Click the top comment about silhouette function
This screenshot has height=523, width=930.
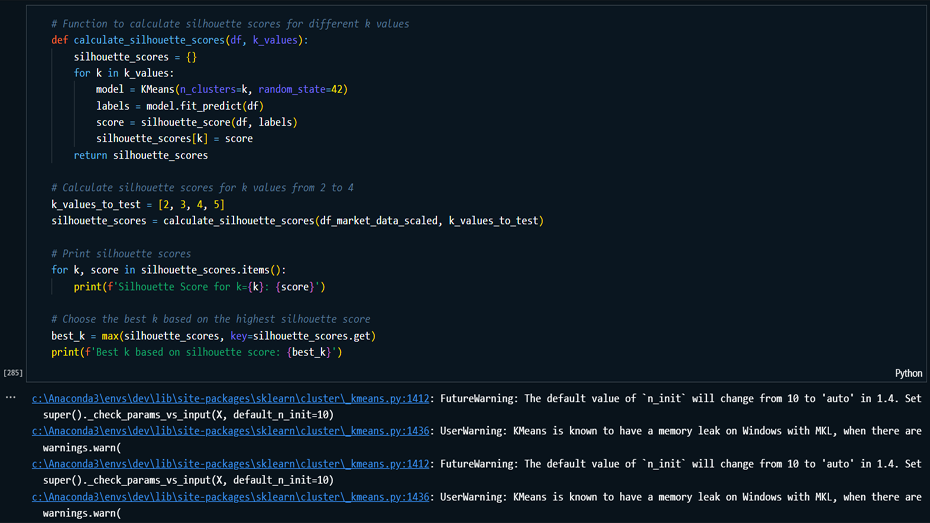click(x=230, y=23)
